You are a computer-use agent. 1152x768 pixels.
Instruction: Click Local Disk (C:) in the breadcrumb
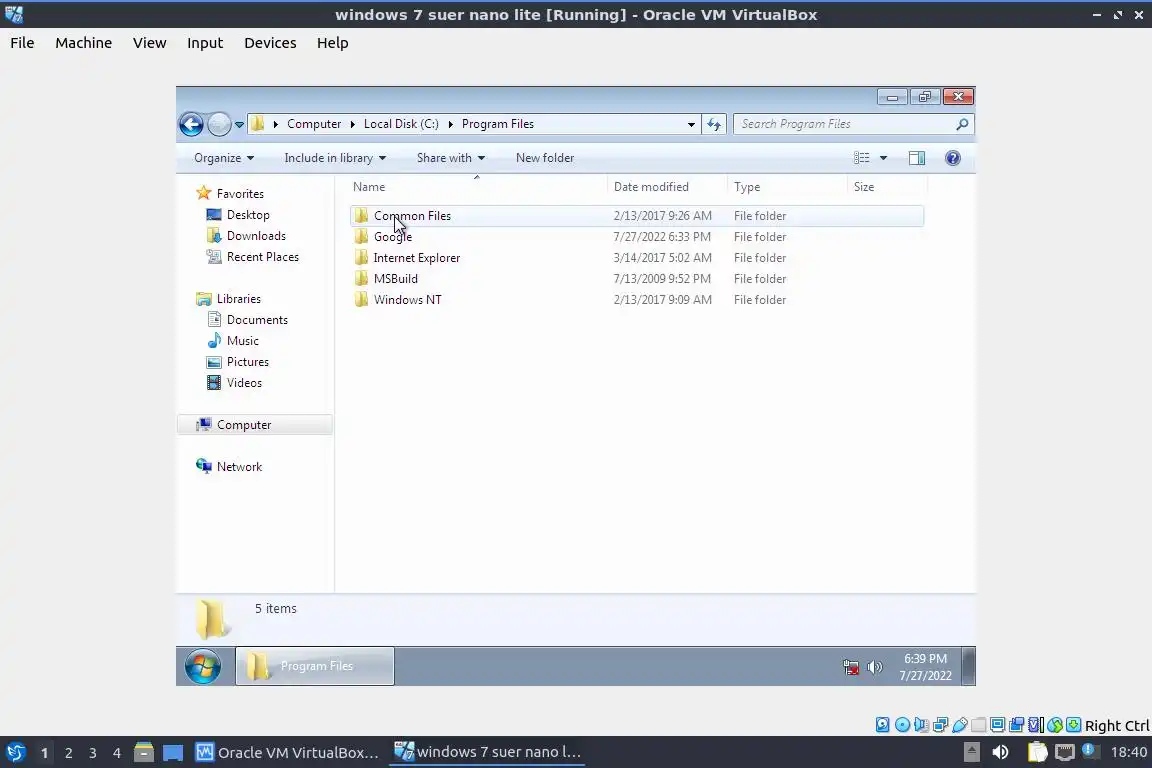tap(401, 123)
